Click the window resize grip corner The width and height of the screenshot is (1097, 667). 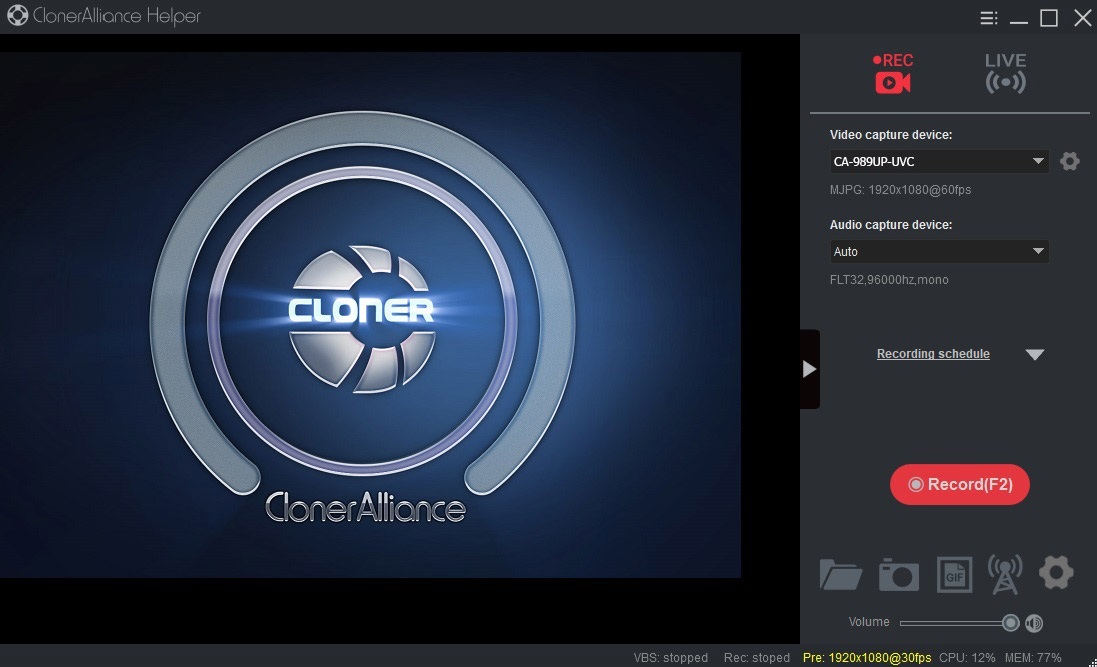click(x=1092, y=662)
